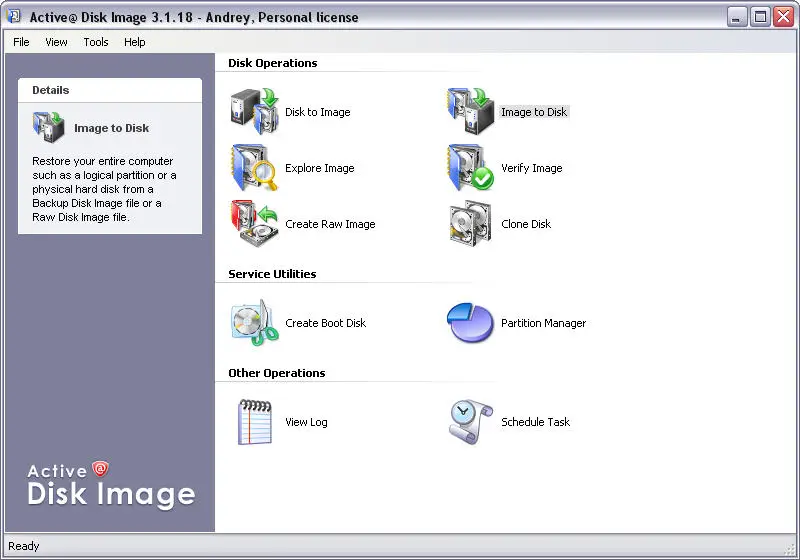Image resolution: width=800 pixels, height=560 pixels.
Task: Select the Disk to Image label
Action: click(317, 112)
